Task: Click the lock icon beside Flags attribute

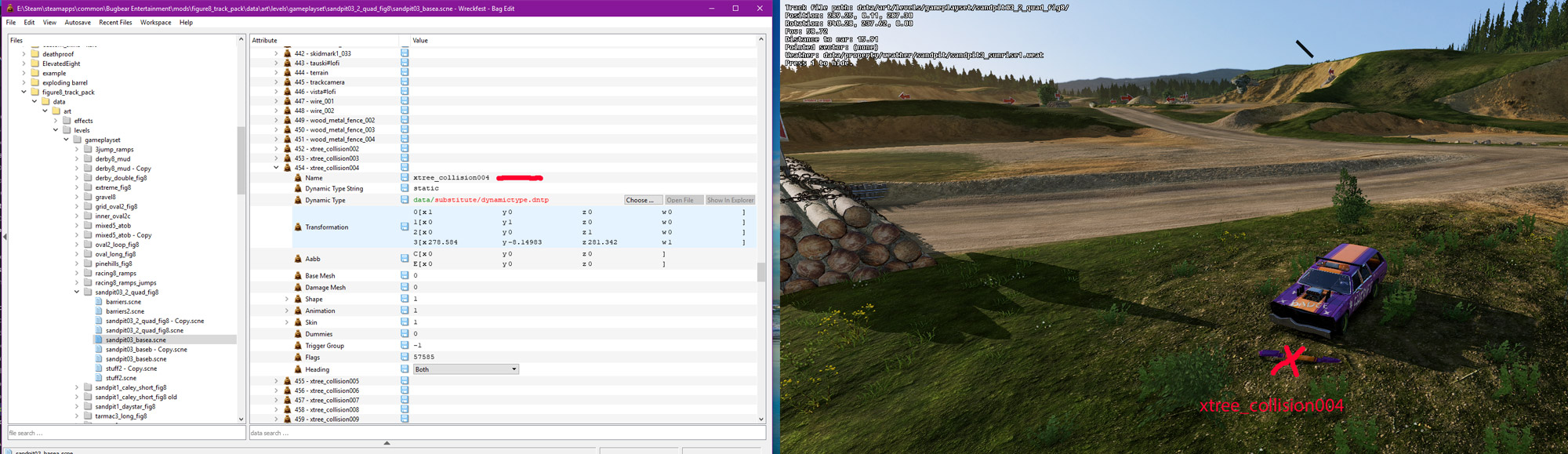Action: click(x=298, y=358)
